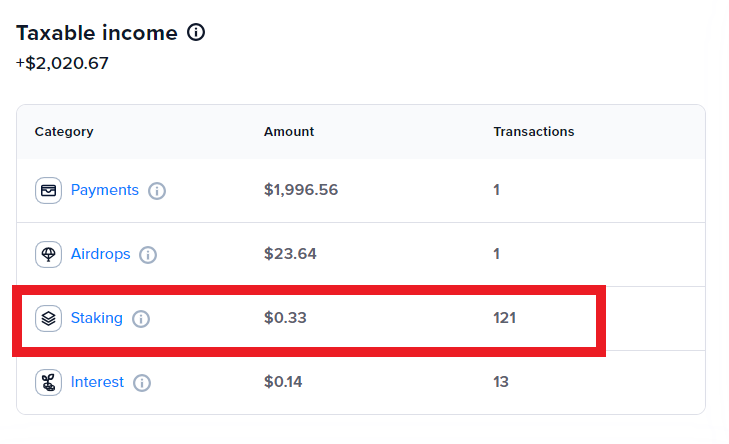Show info for Interest category
The width and height of the screenshot is (729, 444).
pos(142,382)
